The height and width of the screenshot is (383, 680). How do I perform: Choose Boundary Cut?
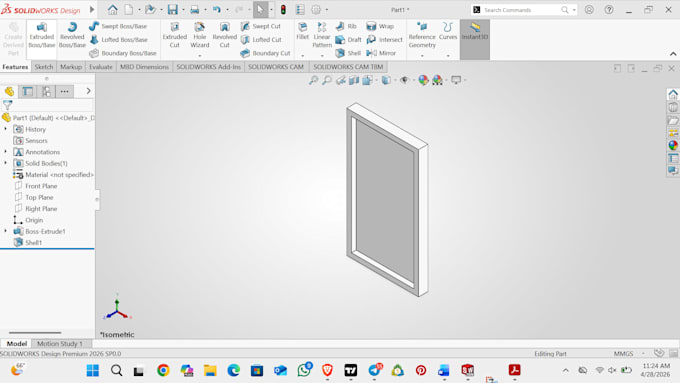(265, 53)
